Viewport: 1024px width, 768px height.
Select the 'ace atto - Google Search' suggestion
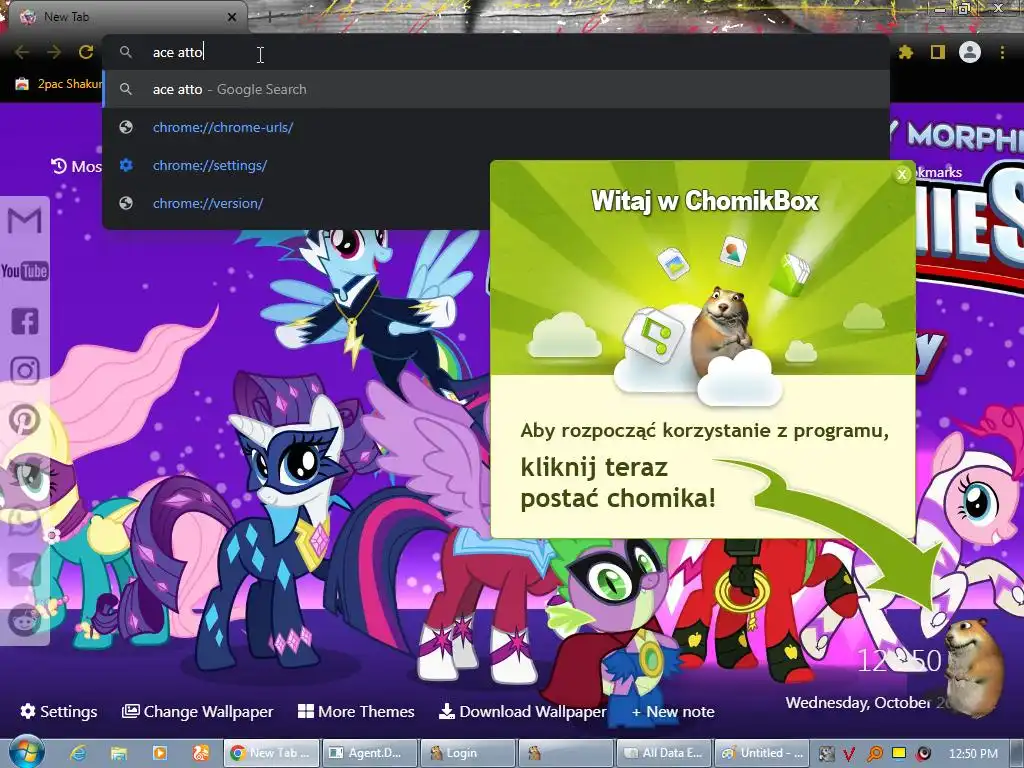pyautogui.click(x=496, y=89)
